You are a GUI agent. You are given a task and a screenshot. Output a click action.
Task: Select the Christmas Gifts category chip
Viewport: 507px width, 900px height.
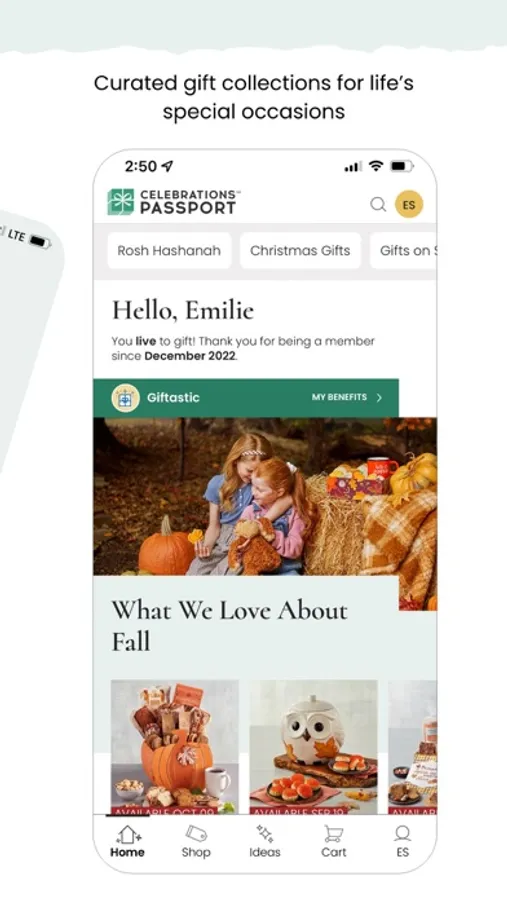(x=300, y=251)
